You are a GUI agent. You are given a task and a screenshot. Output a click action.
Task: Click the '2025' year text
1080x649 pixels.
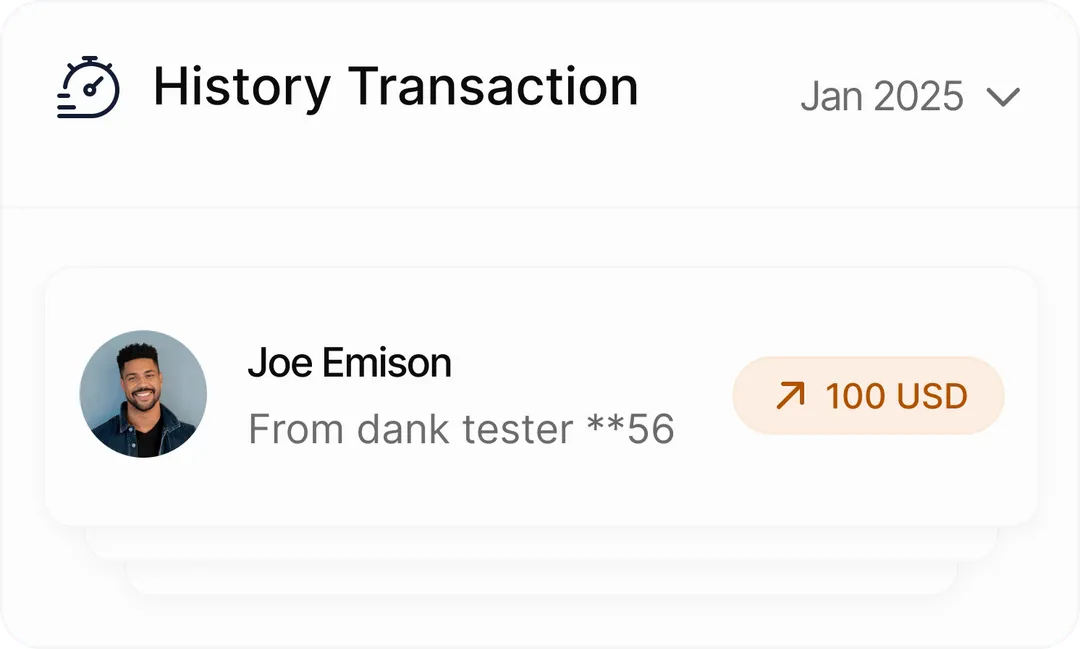click(918, 97)
